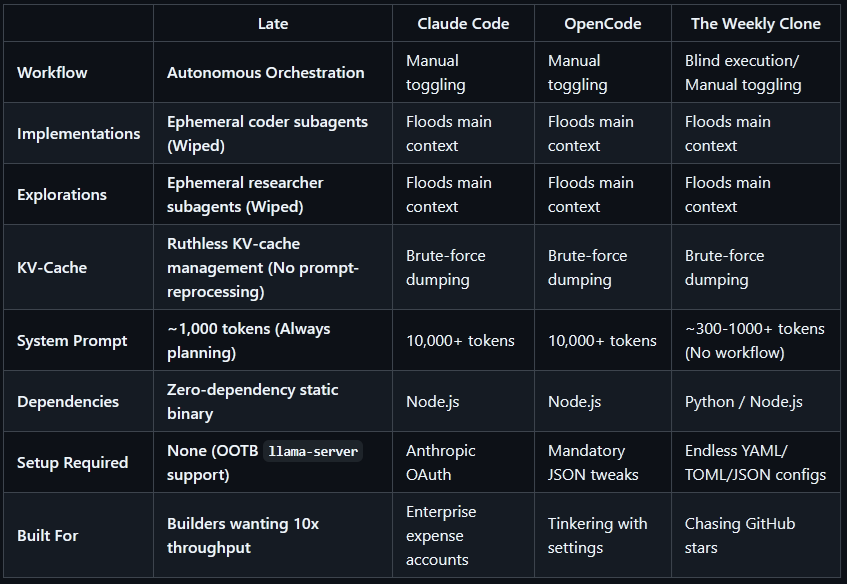Viewport: 847px width, 584px height.
Task: Click the Implementations row label
Action: click(78, 133)
